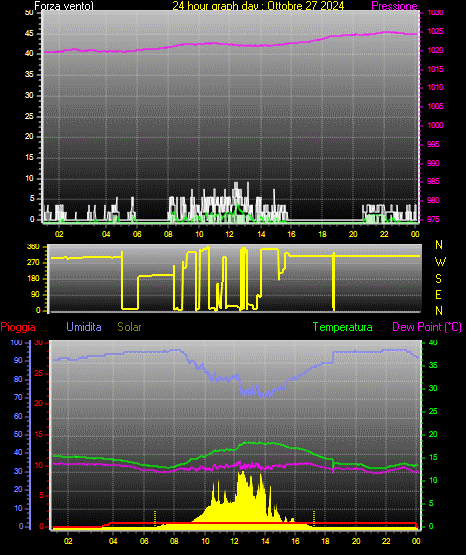Click pressure axis value 985
The height and width of the screenshot is (555, 466).
434,181
